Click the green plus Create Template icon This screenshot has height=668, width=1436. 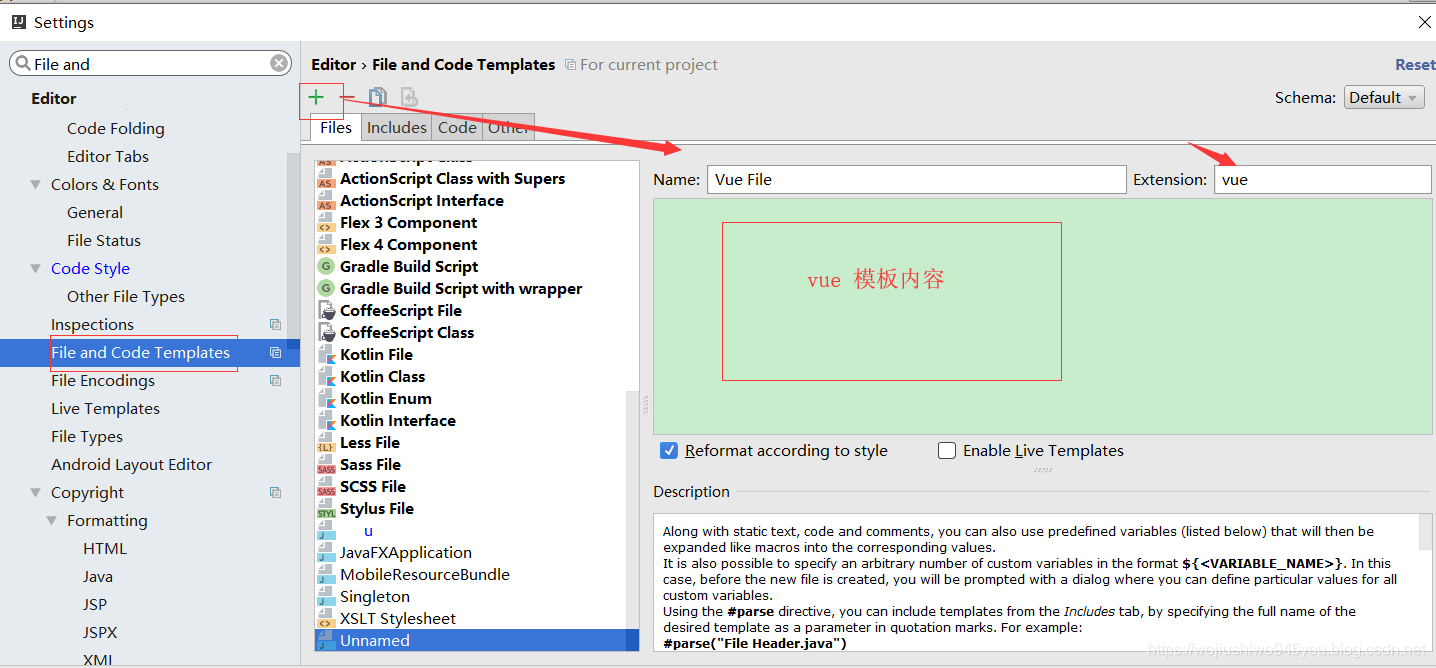click(316, 97)
